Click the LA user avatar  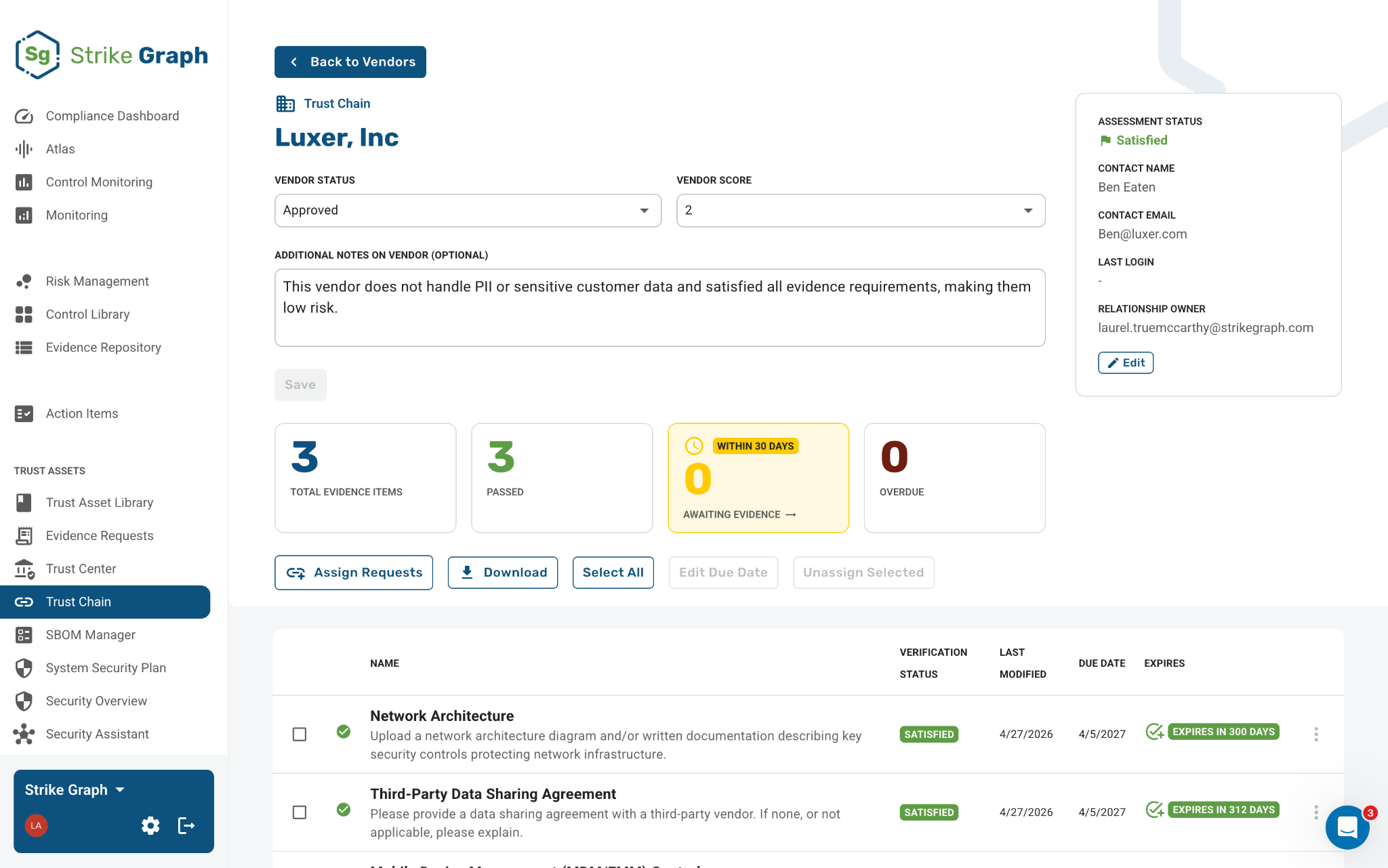[x=36, y=825]
